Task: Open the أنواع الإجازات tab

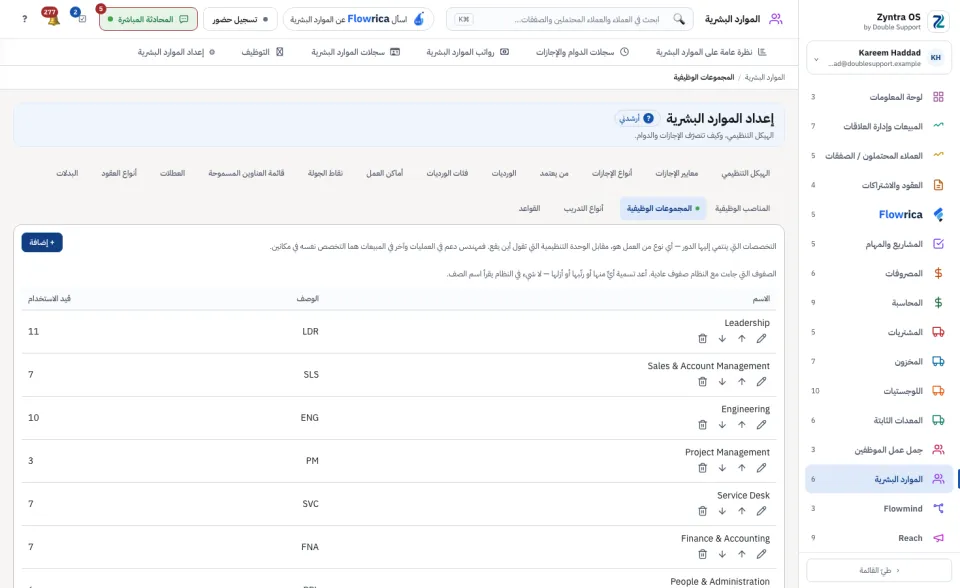Action: pyautogui.click(x=612, y=173)
